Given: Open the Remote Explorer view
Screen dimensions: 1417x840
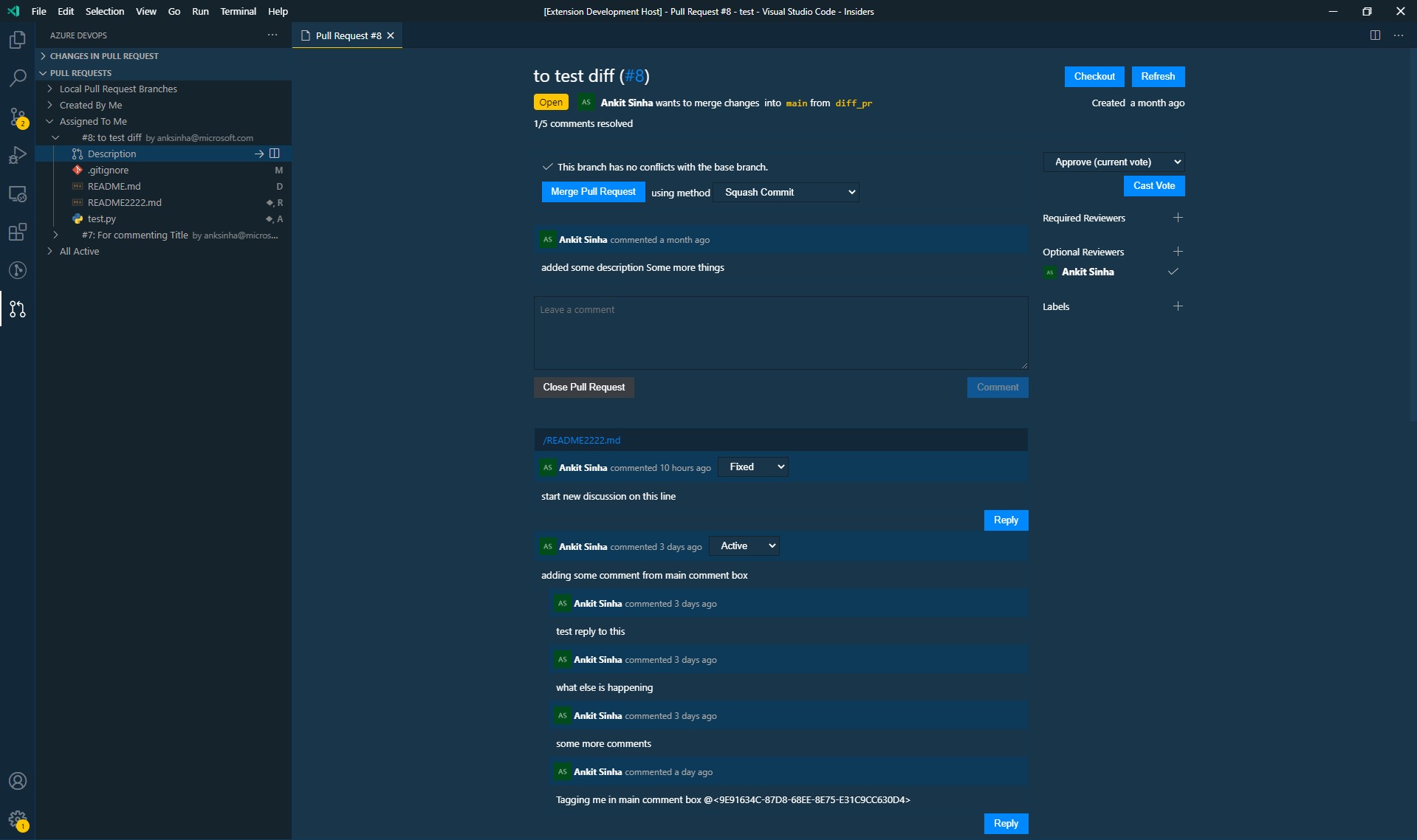Looking at the screenshot, I should click(x=18, y=193).
